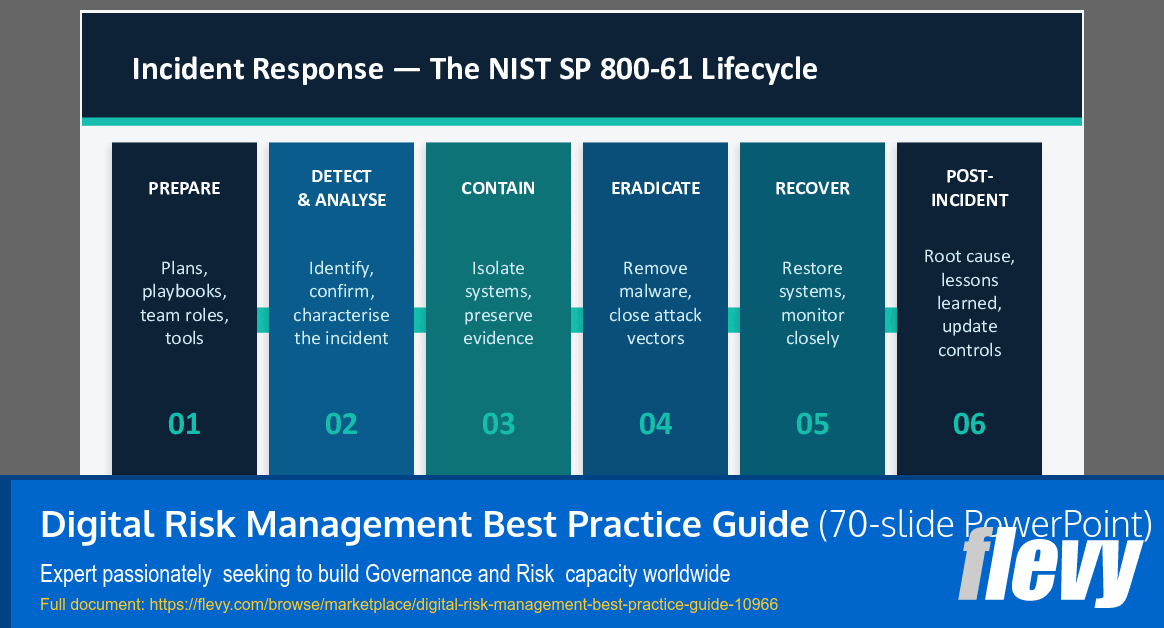Image resolution: width=1164 pixels, height=628 pixels.
Task: Select the ERADICATE stage card
Action: pyautogui.click(x=655, y=307)
